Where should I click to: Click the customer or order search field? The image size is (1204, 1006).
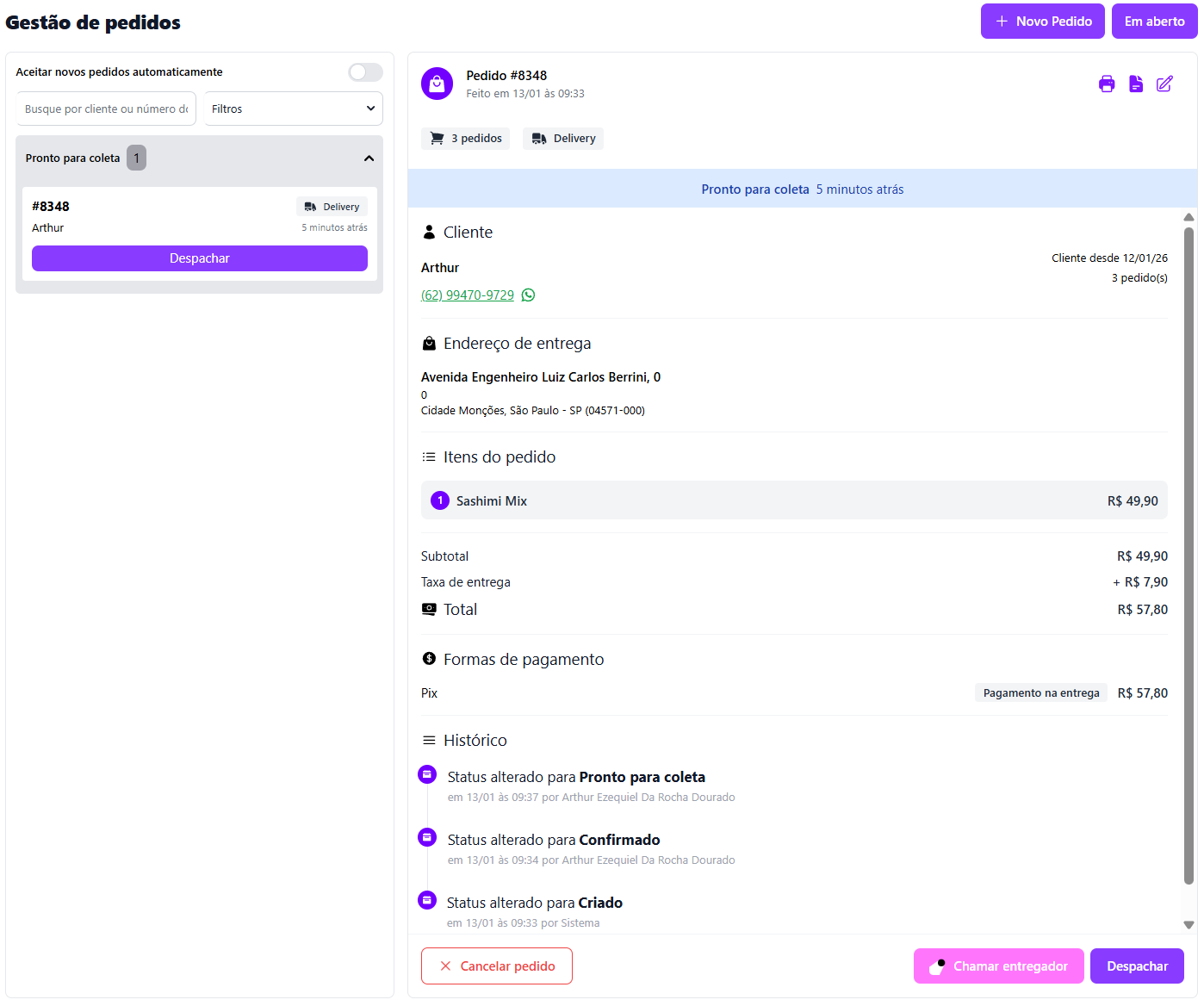click(106, 109)
